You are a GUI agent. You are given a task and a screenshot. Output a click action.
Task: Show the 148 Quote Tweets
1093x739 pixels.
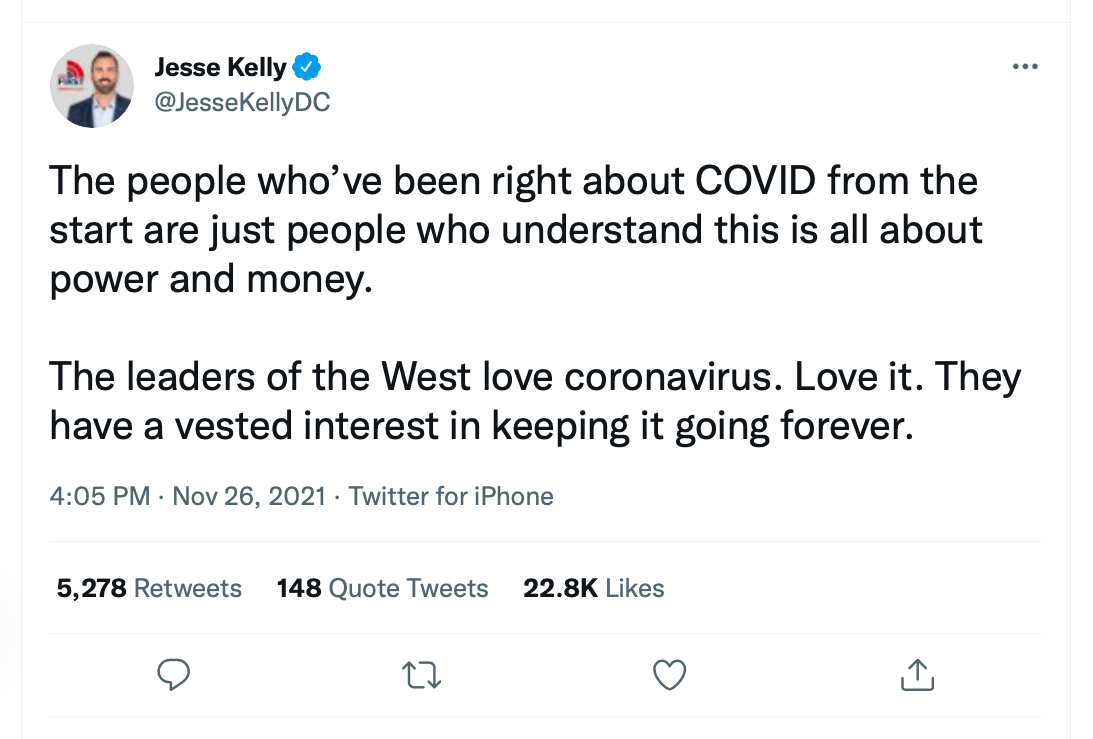(x=382, y=588)
